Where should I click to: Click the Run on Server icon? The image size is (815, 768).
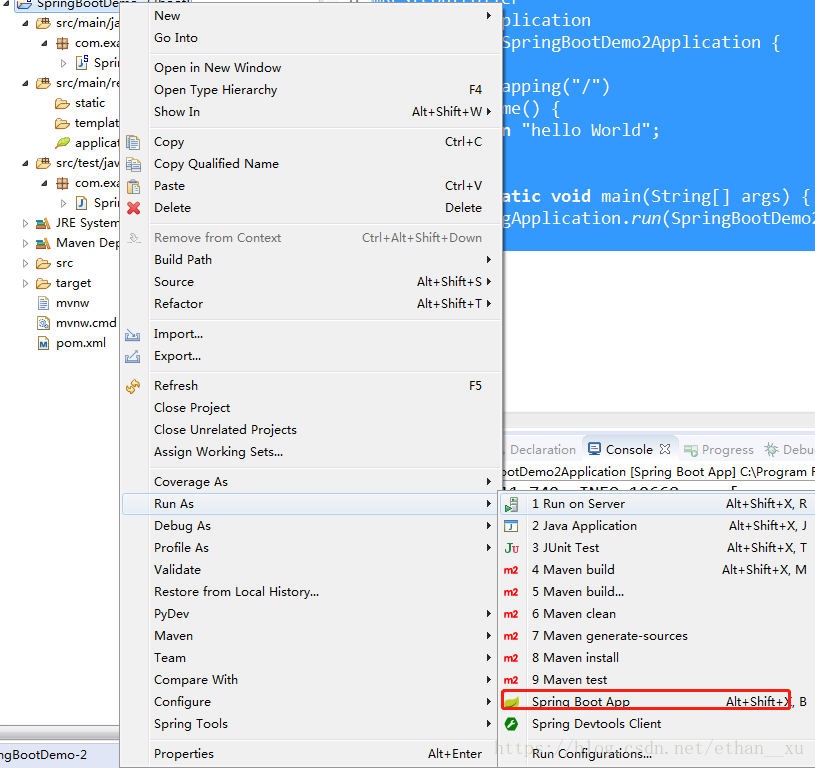[511, 504]
